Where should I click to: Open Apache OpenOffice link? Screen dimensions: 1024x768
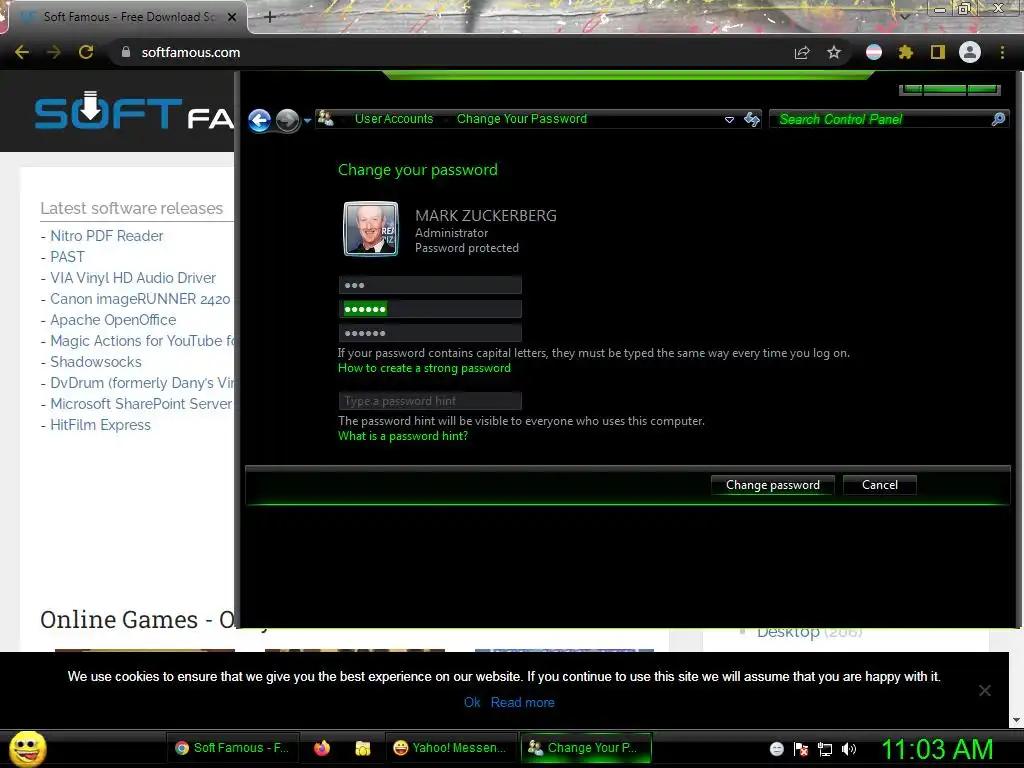[113, 320]
